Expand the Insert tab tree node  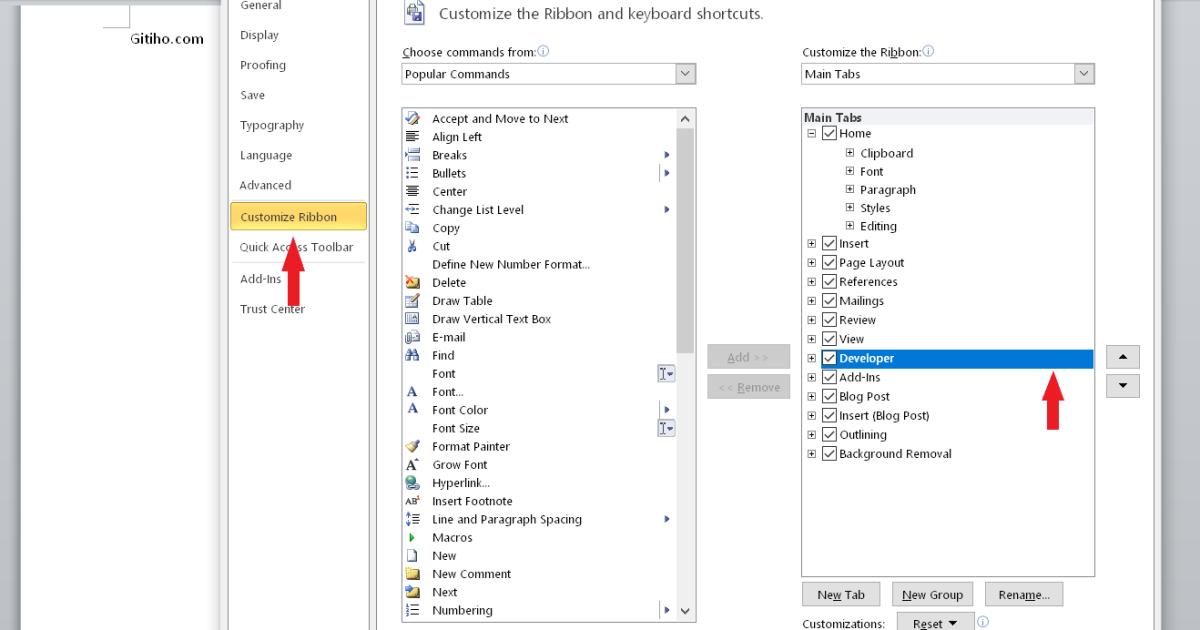[x=812, y=244]
